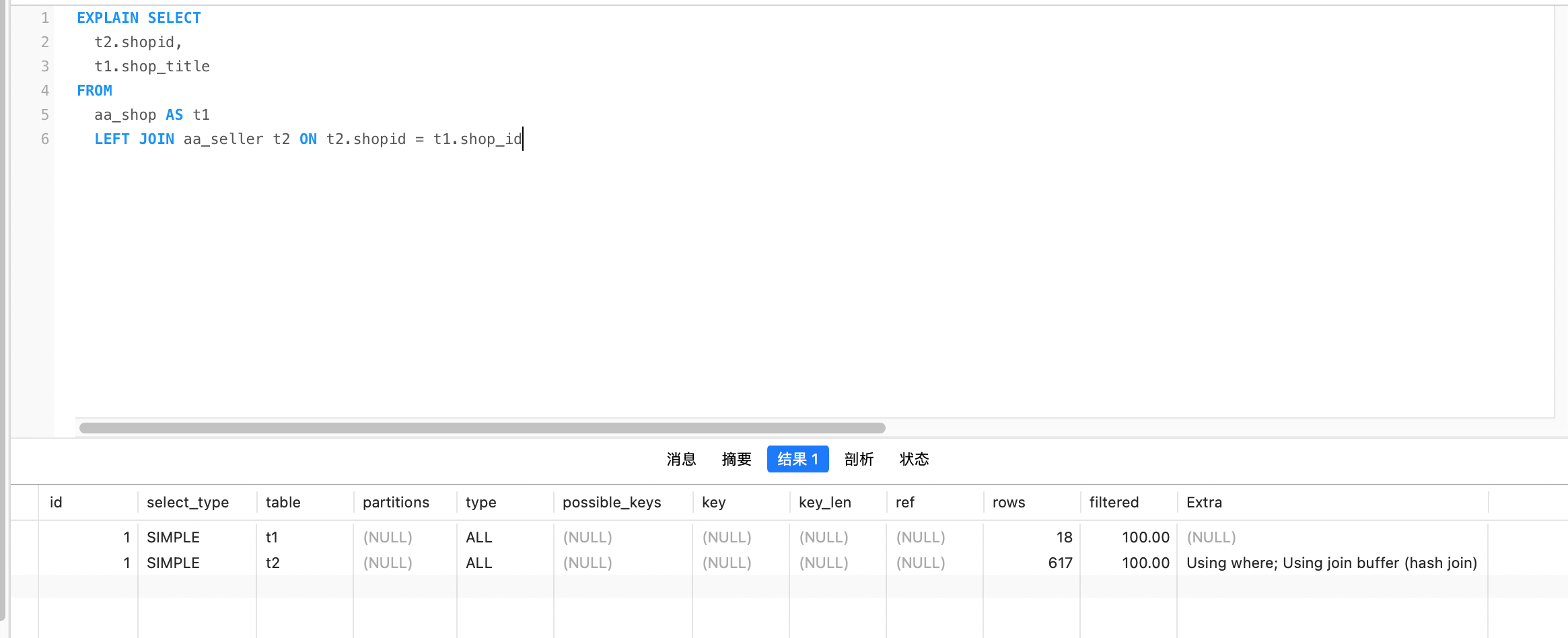The image size is (1568, 638).
Task: Click the partitions column header
Action: click(396, 502)
